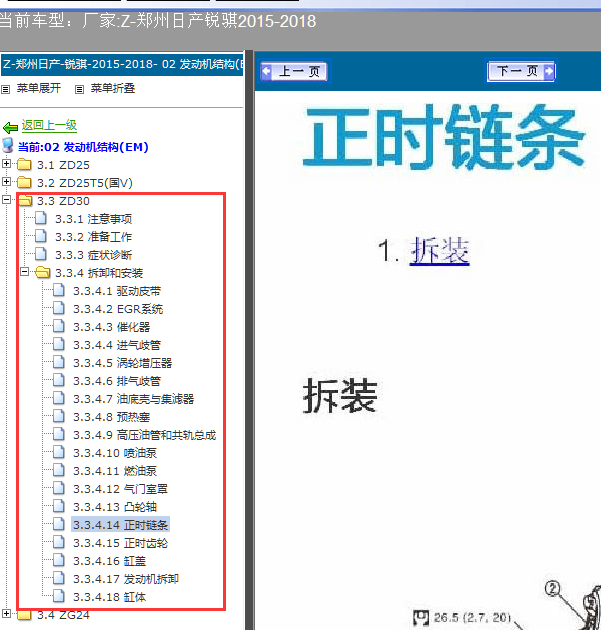Click document icon beside 3.3.4.14 正时链条
The width and height of the screenshot is (601, 630).
click(x=59, y=524)
